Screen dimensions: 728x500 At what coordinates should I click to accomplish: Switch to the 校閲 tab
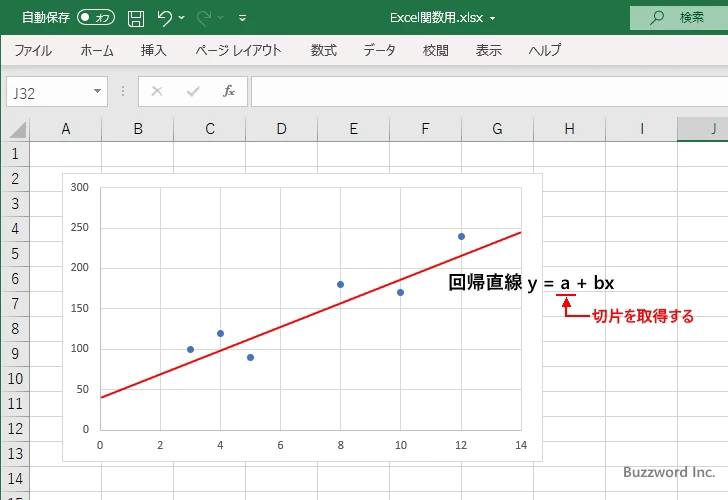click(436, 50)
